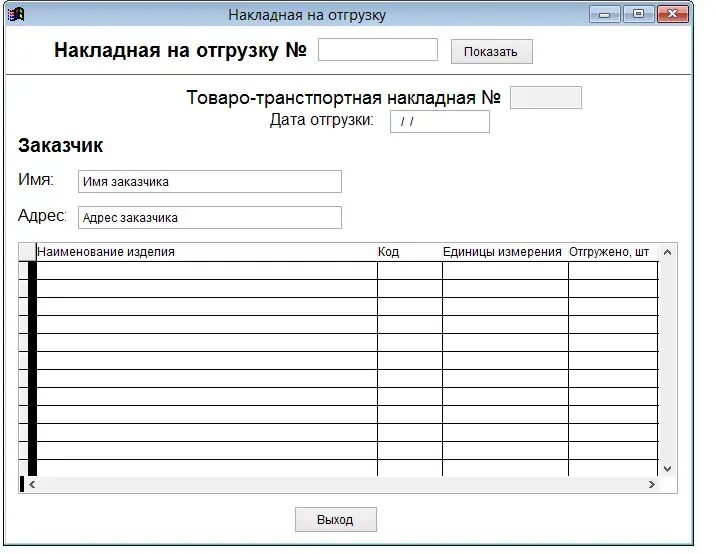Image resolution: width=716 pixels, height=554 pixels.
Task: Click the Код column header
Action: point(410,252)
